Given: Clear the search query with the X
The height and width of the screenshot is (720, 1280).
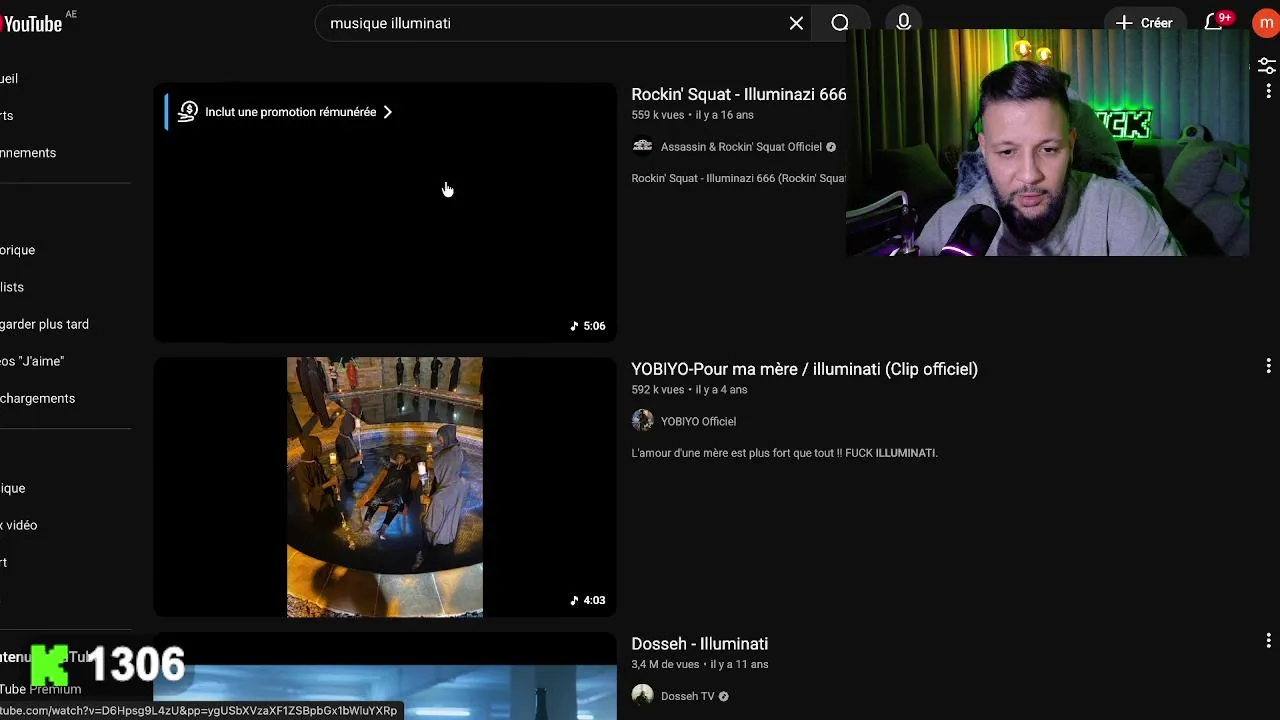Looking at the screenshot, I should (796, 23).
